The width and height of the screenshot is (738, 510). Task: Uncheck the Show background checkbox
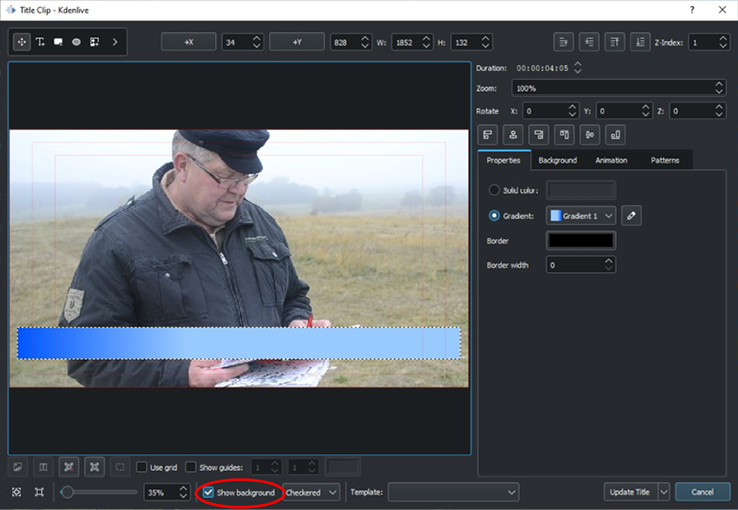click(x=208, y=492)
